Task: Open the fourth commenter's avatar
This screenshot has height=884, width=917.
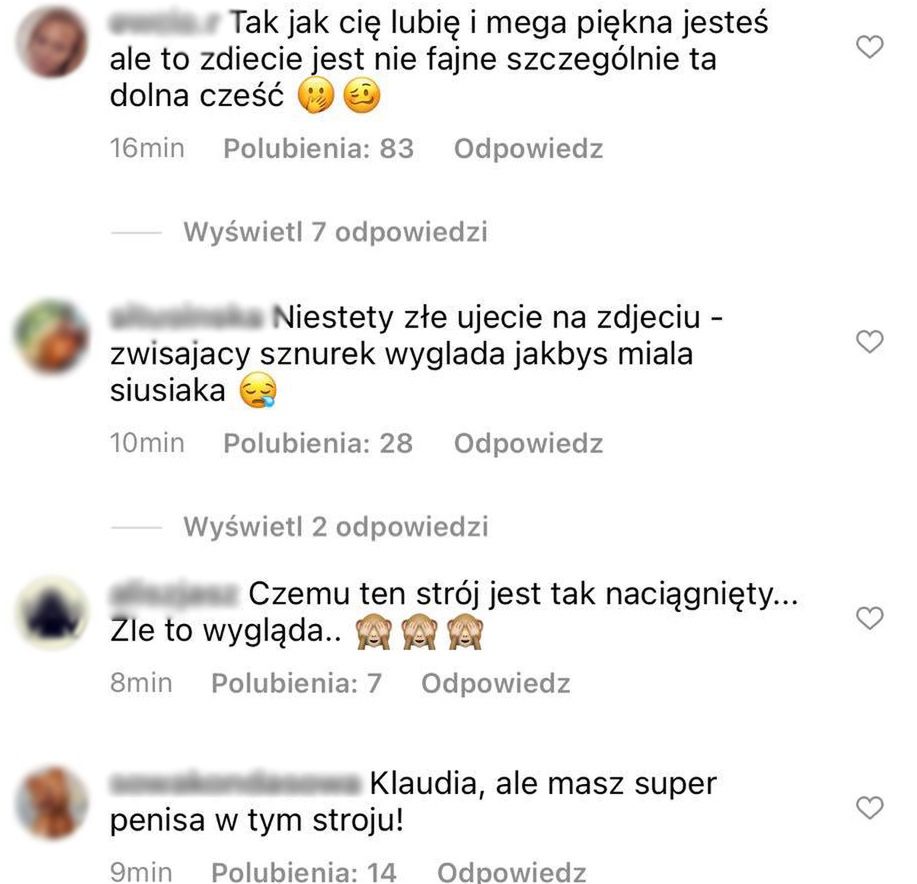Action: 53,803
